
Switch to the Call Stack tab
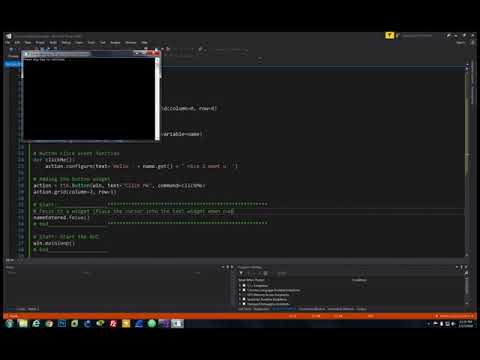(x=245, y=309)
